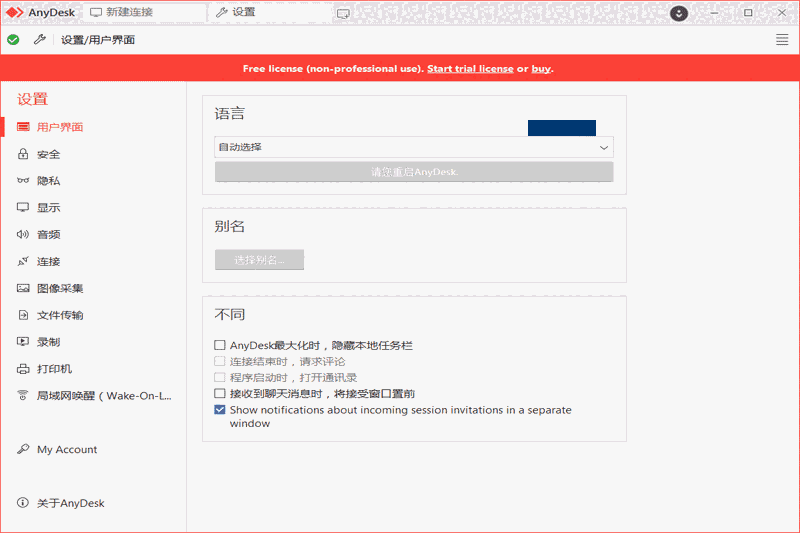Viewport: 800px width, 533px height.
Task: Open 图像采集 settings
Action: 60,288
